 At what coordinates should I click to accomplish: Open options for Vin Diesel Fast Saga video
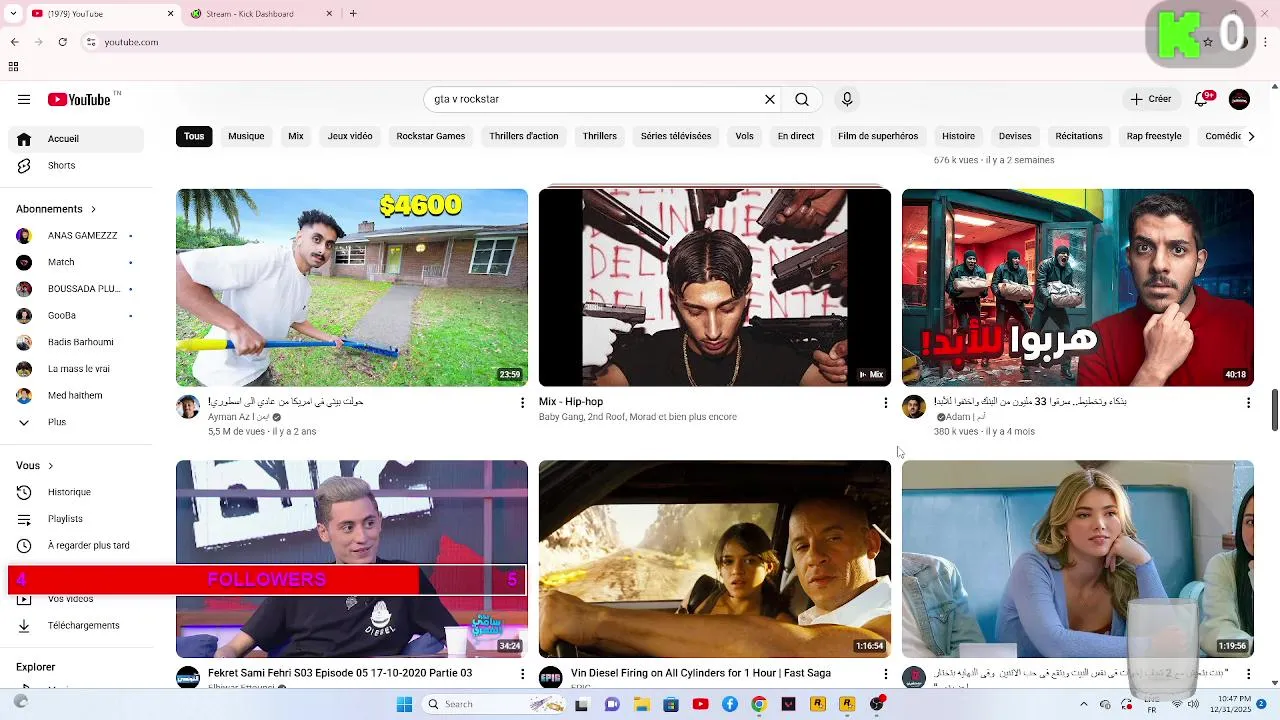coord(885,675)
